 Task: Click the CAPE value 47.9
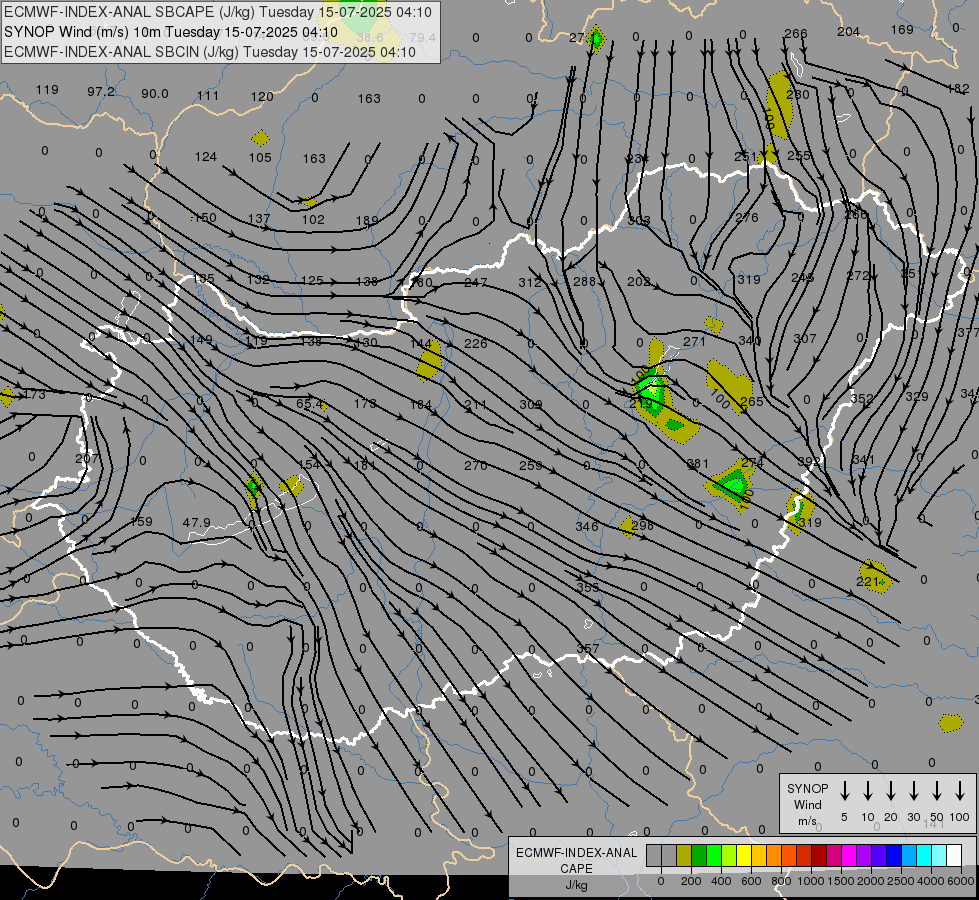[x=196, y=522]
